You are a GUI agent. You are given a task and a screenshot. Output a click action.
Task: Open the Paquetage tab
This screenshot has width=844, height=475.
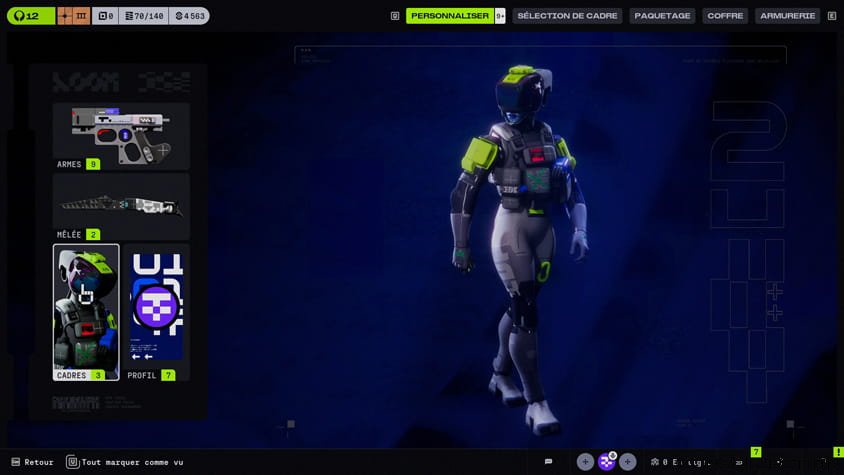click(x=662, y=16)
